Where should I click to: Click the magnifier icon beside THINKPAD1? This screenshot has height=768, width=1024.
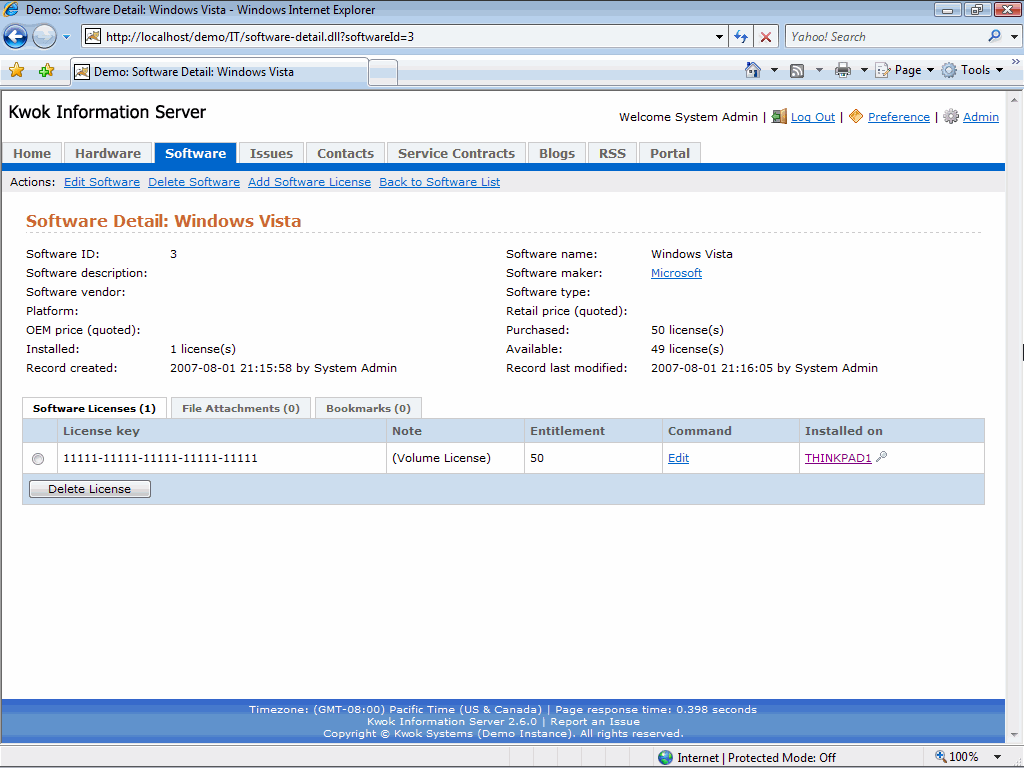click(882, 457)
